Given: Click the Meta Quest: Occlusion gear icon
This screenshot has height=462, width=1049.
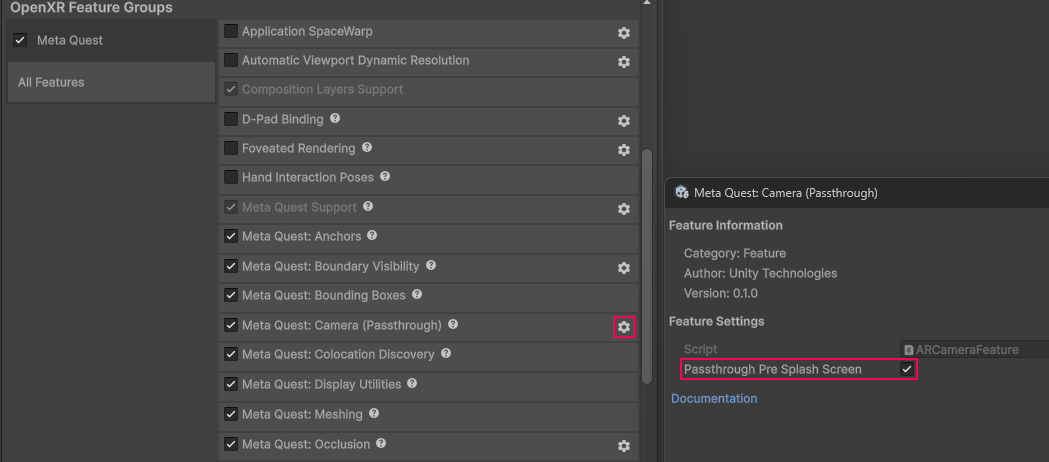Looking at the screenshot, I should [624, 446].
